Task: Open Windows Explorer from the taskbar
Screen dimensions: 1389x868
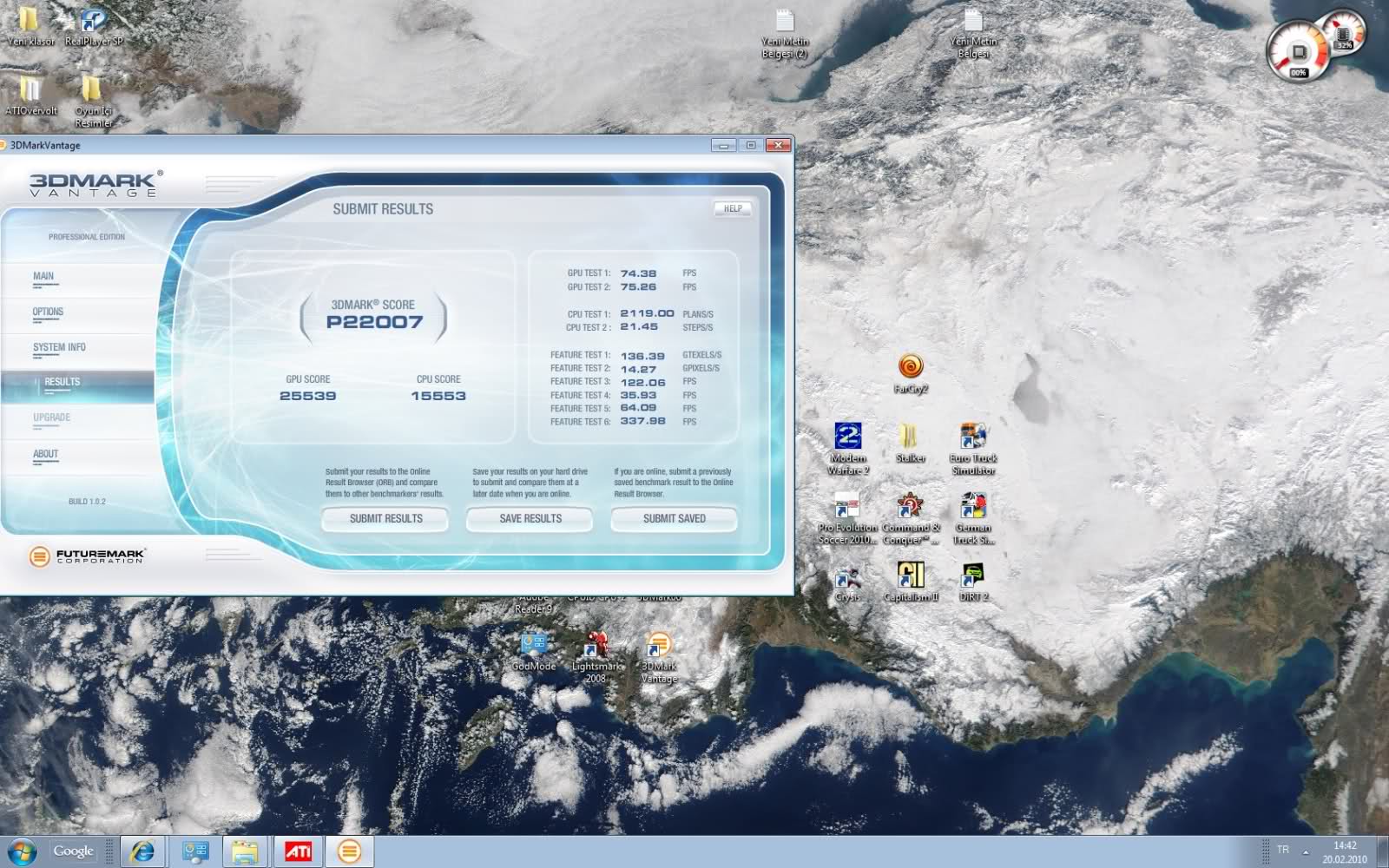Action: point(246,852)
